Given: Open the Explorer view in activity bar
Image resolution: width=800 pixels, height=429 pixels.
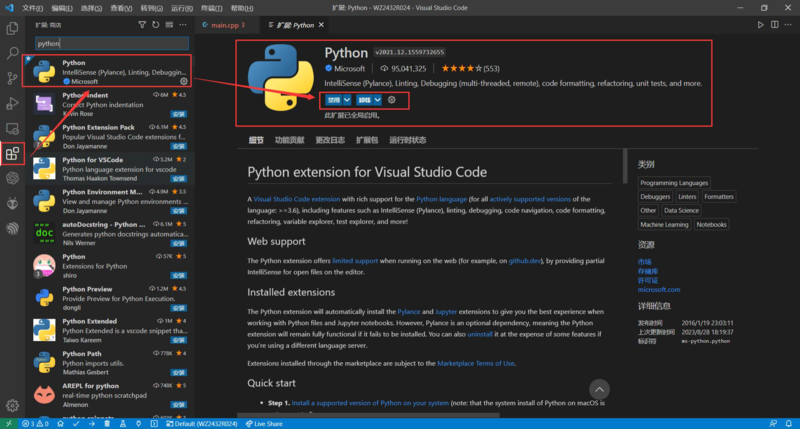Looking at the screenshot, I should pyautogui.click(x=12, y=28).
